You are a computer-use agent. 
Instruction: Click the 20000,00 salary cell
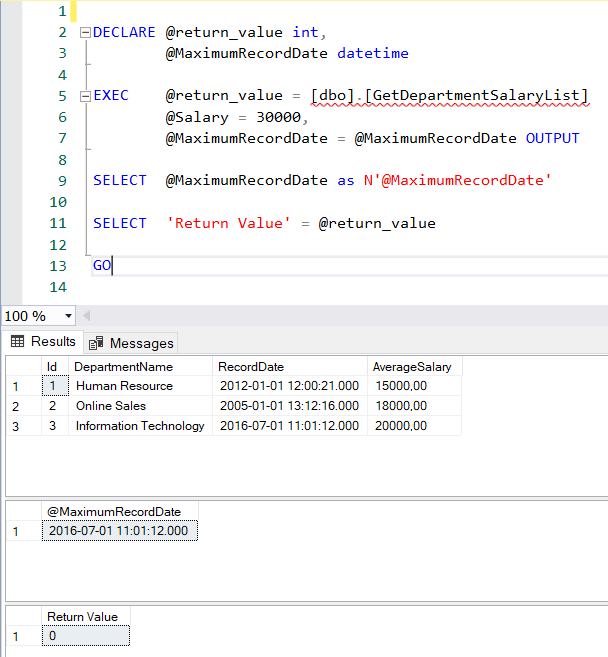pos(414,426)
